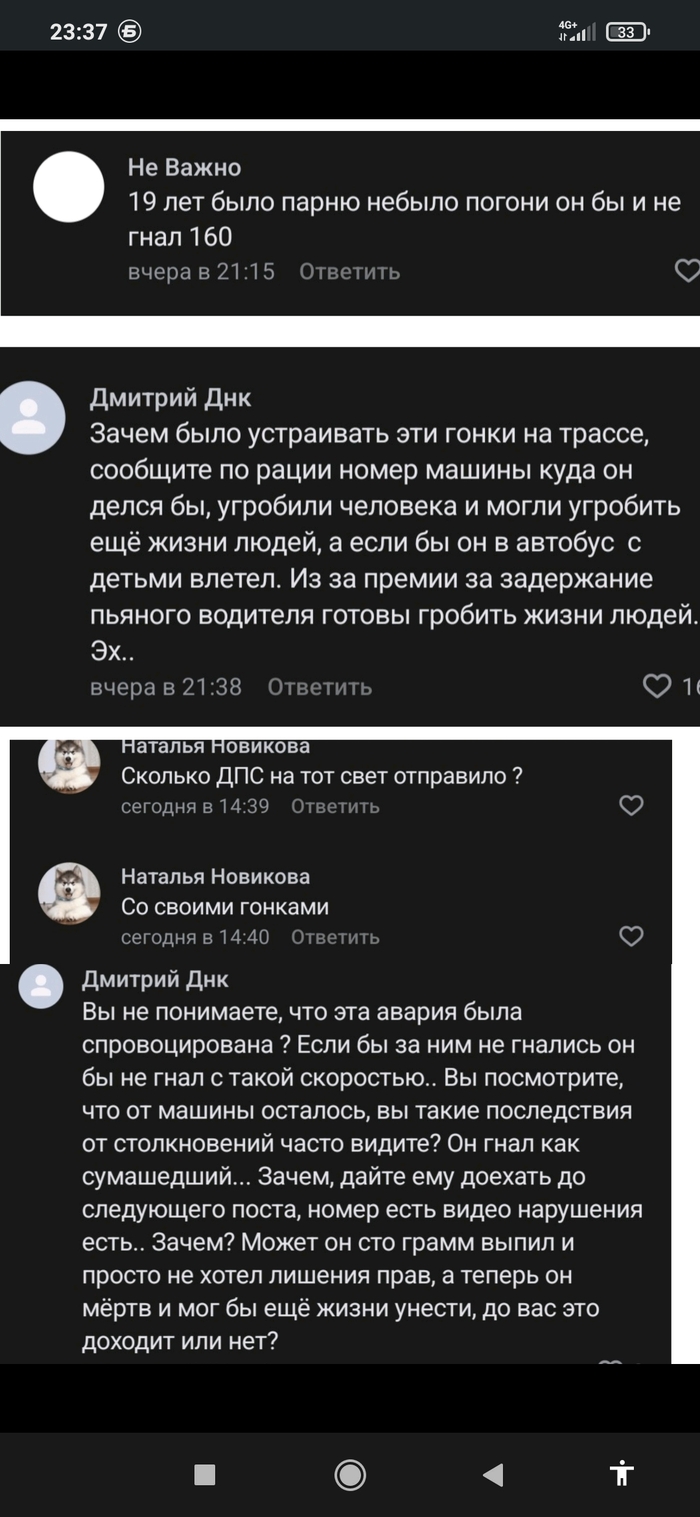
Task: Like the Не Важно comment
Action: 687,271
